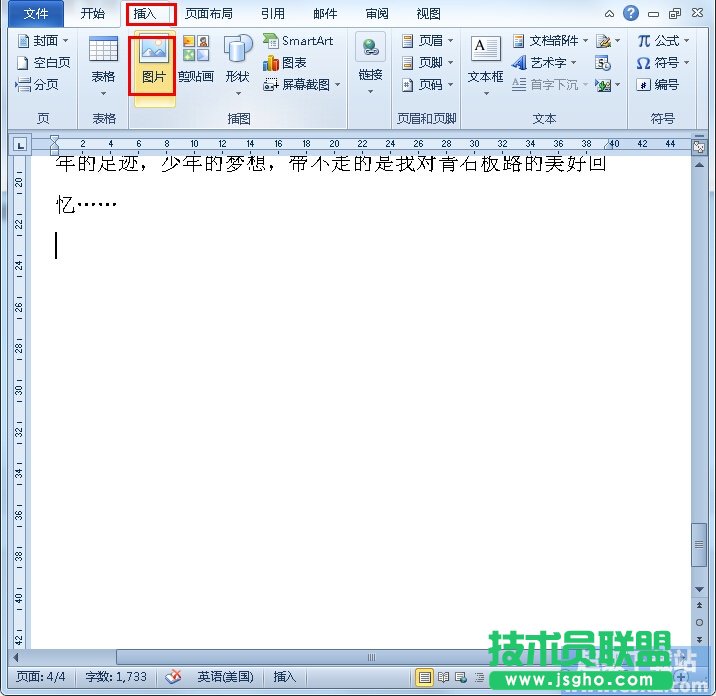Insert a 图表 chart
This screenshot has width=716, height=696.
click(284, 63)
